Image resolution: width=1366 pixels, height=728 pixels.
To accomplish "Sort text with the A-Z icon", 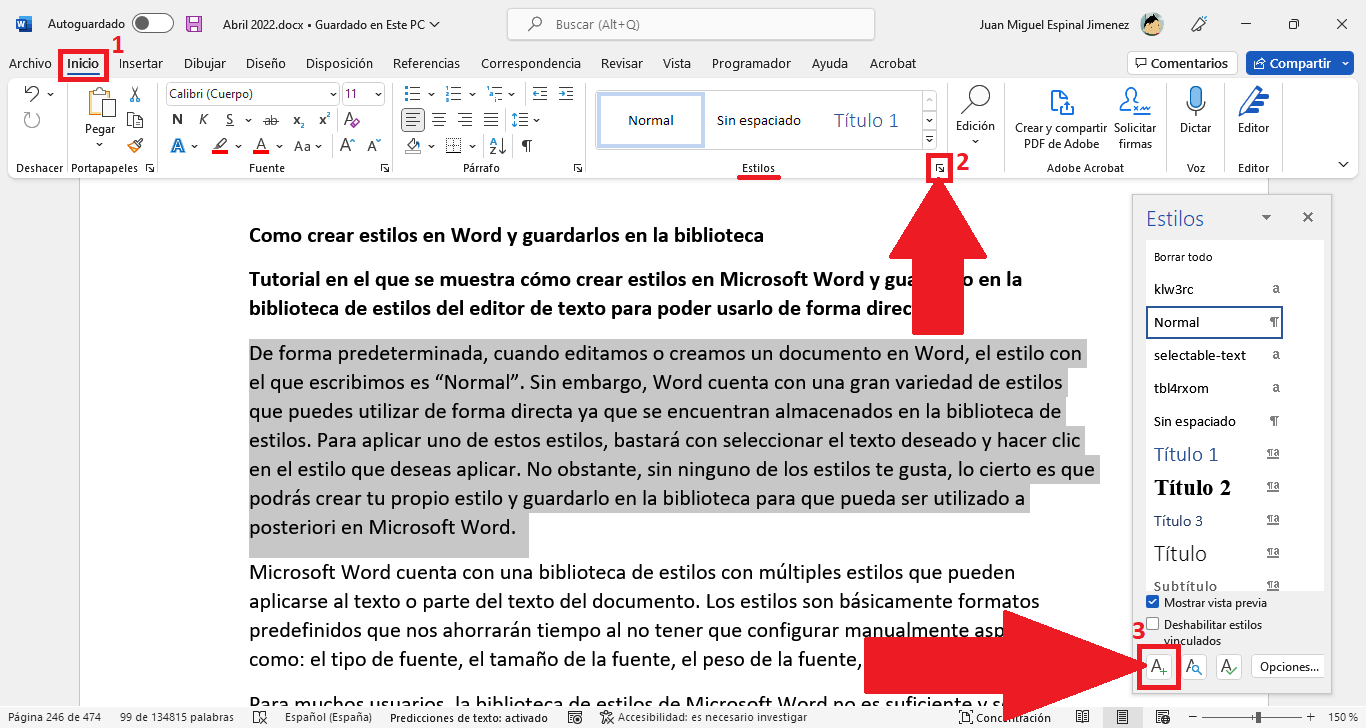I will [500, 146].
